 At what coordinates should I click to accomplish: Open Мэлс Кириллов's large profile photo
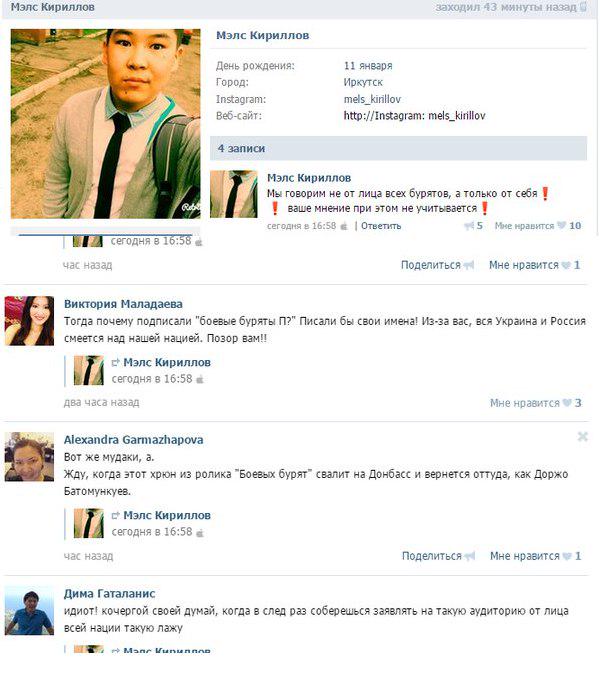click(x=106, y=124)
